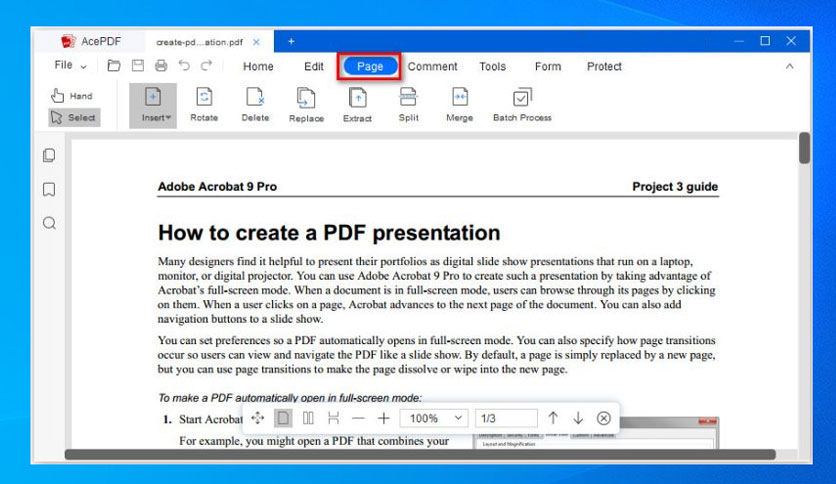Select the Split document tool

click(x=408, y=105)
